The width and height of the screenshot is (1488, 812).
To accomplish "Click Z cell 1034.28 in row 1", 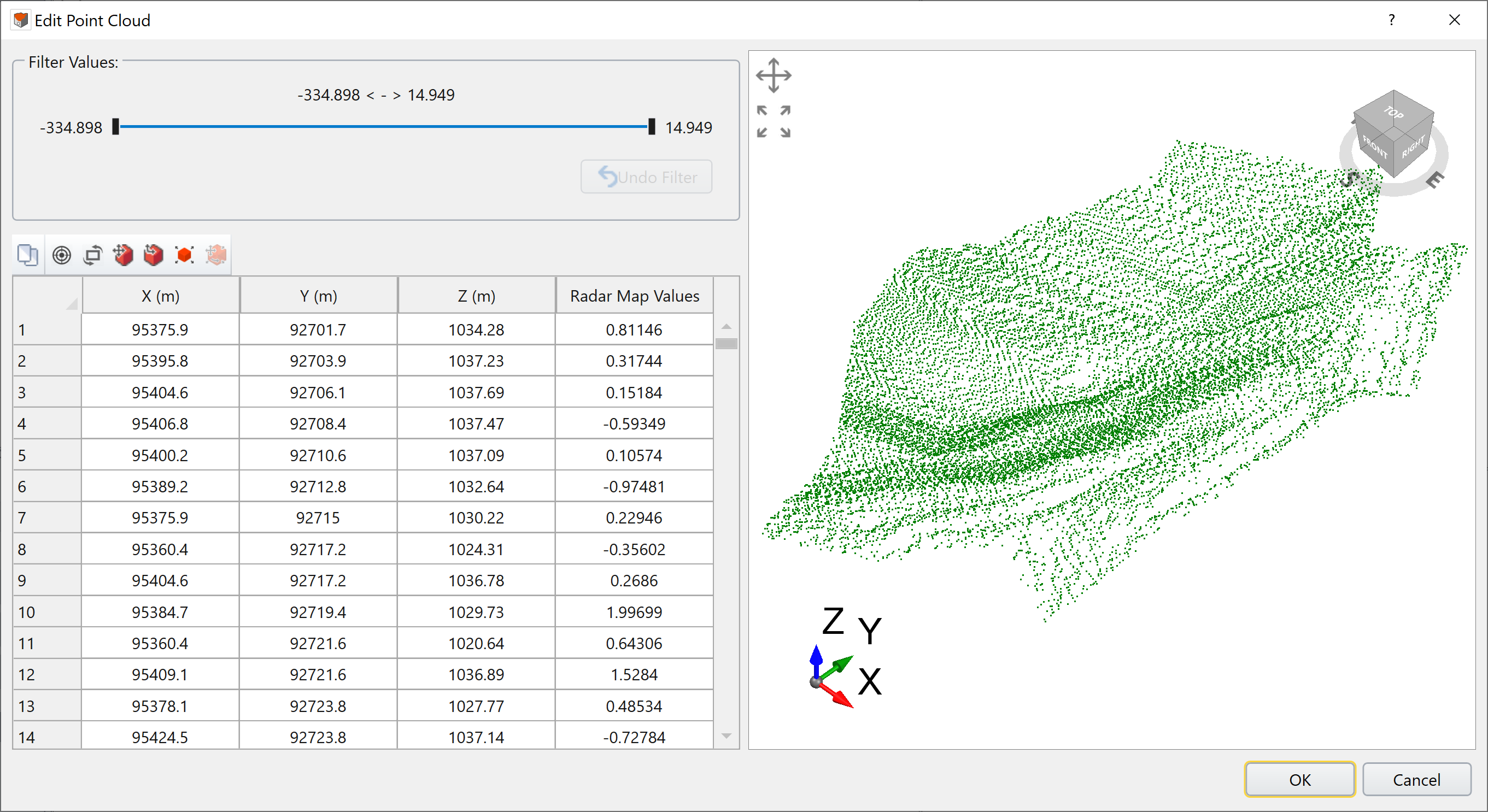I will [476, 329].
